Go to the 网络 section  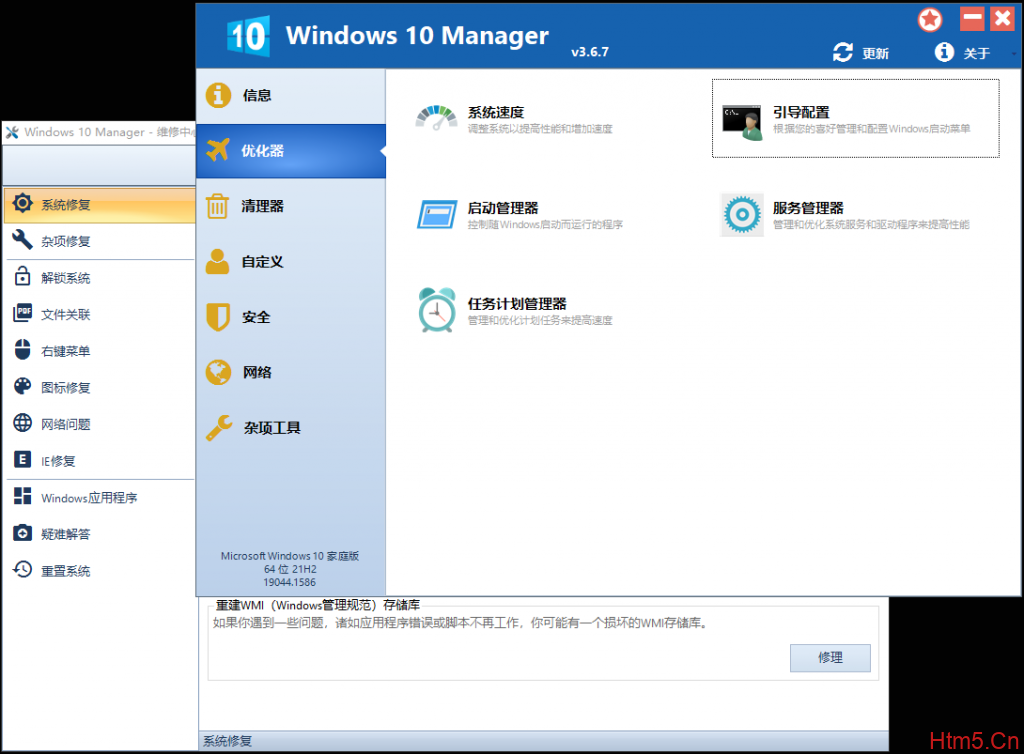pos(291,372)
